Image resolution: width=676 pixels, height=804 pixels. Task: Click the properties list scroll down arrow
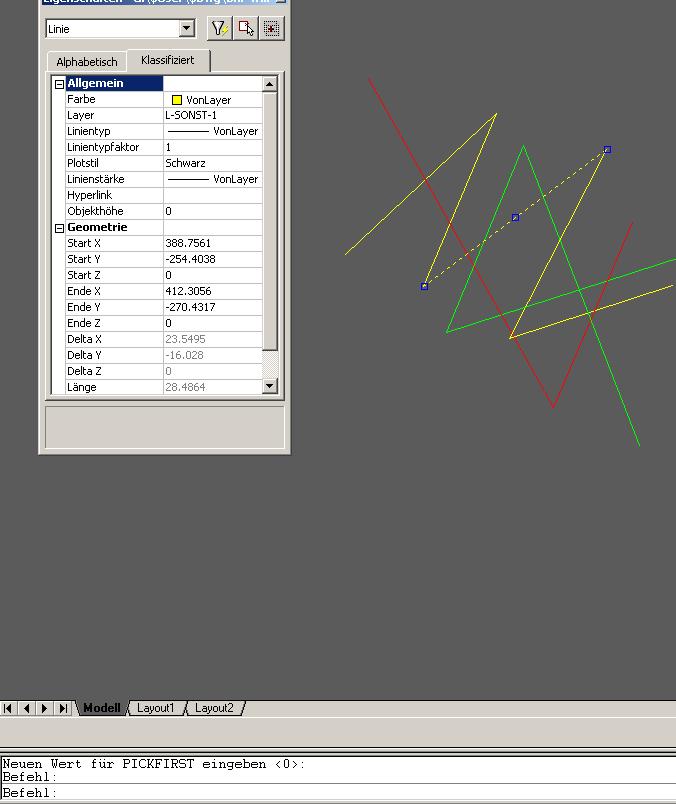tap(270, 386)
